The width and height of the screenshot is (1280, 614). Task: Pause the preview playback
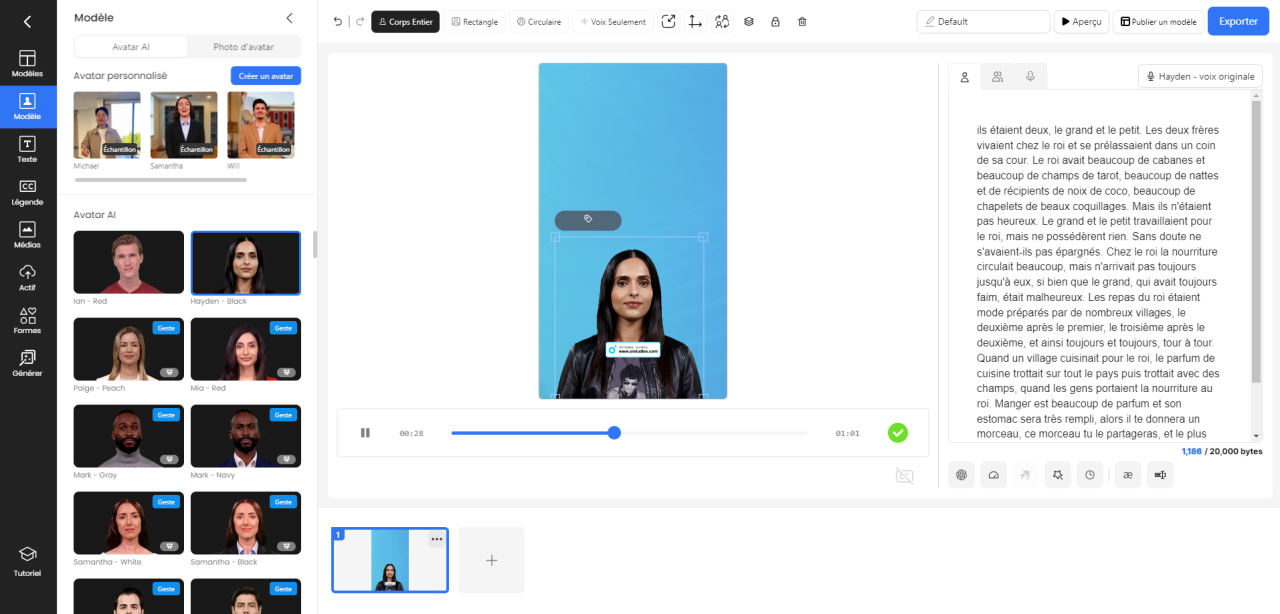pyautogui.click(x=365, y=433)
